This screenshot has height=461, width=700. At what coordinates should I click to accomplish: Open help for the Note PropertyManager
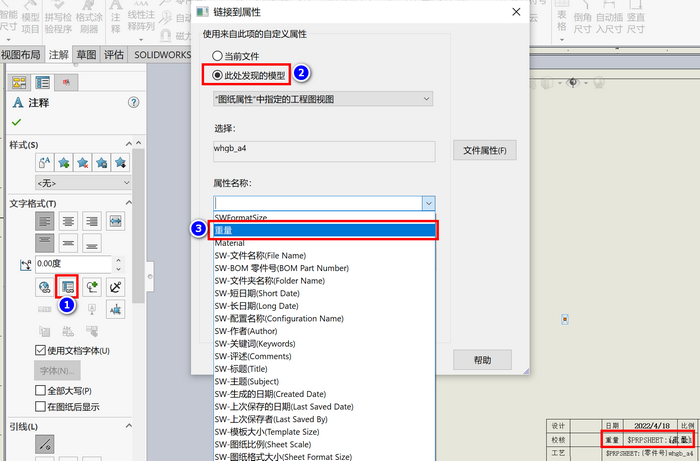[133, 102]
